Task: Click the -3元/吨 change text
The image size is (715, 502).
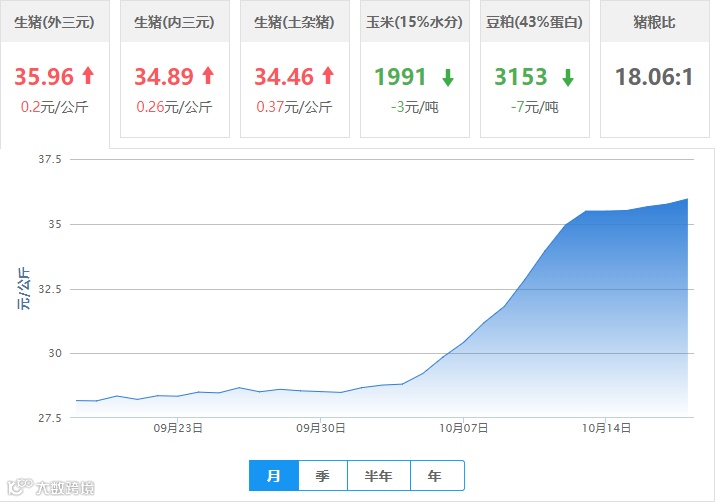Action: coord(414,107)
